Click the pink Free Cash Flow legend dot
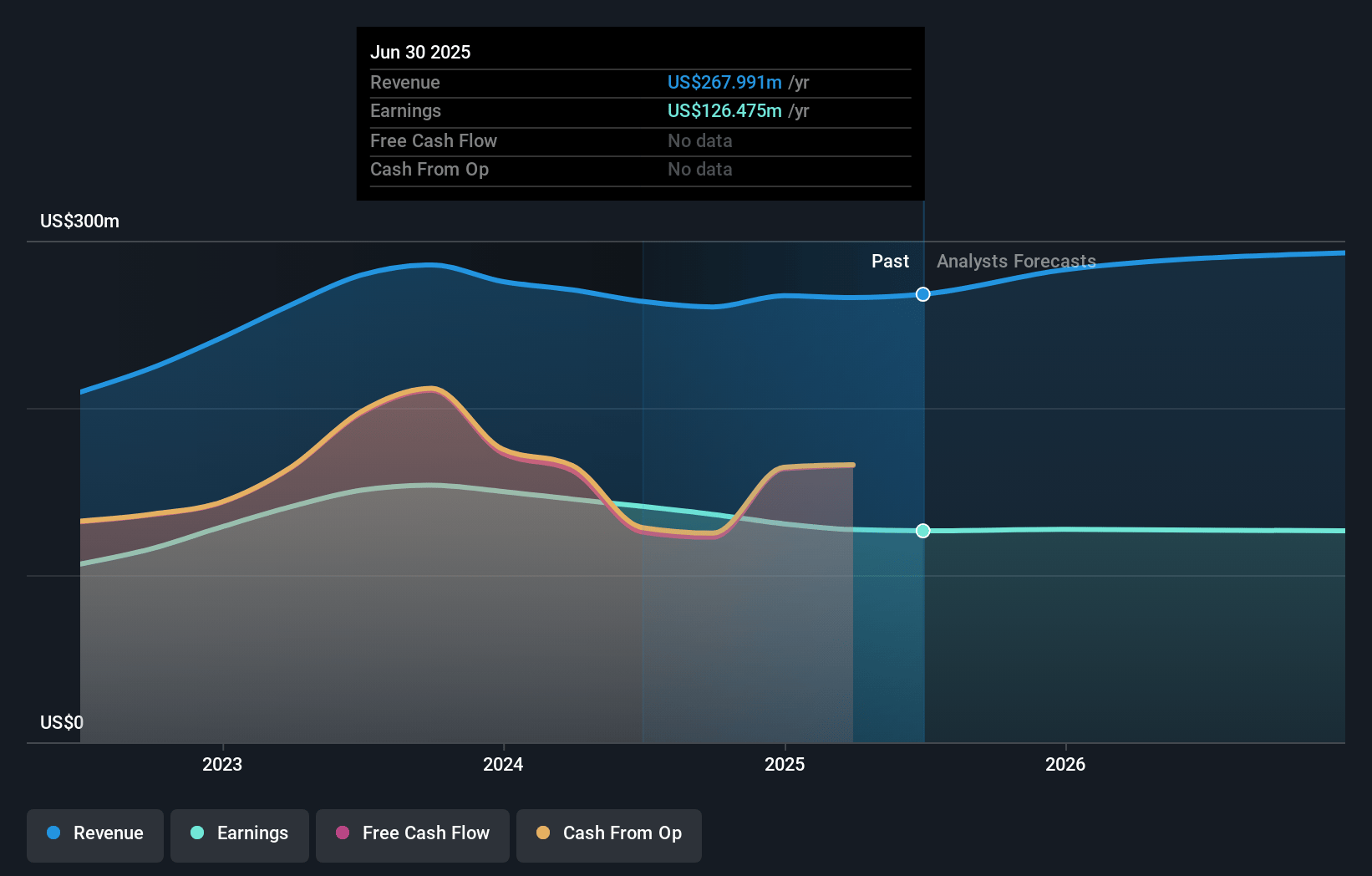Viewport: 1372px width, 876px height. coord(343,833)
